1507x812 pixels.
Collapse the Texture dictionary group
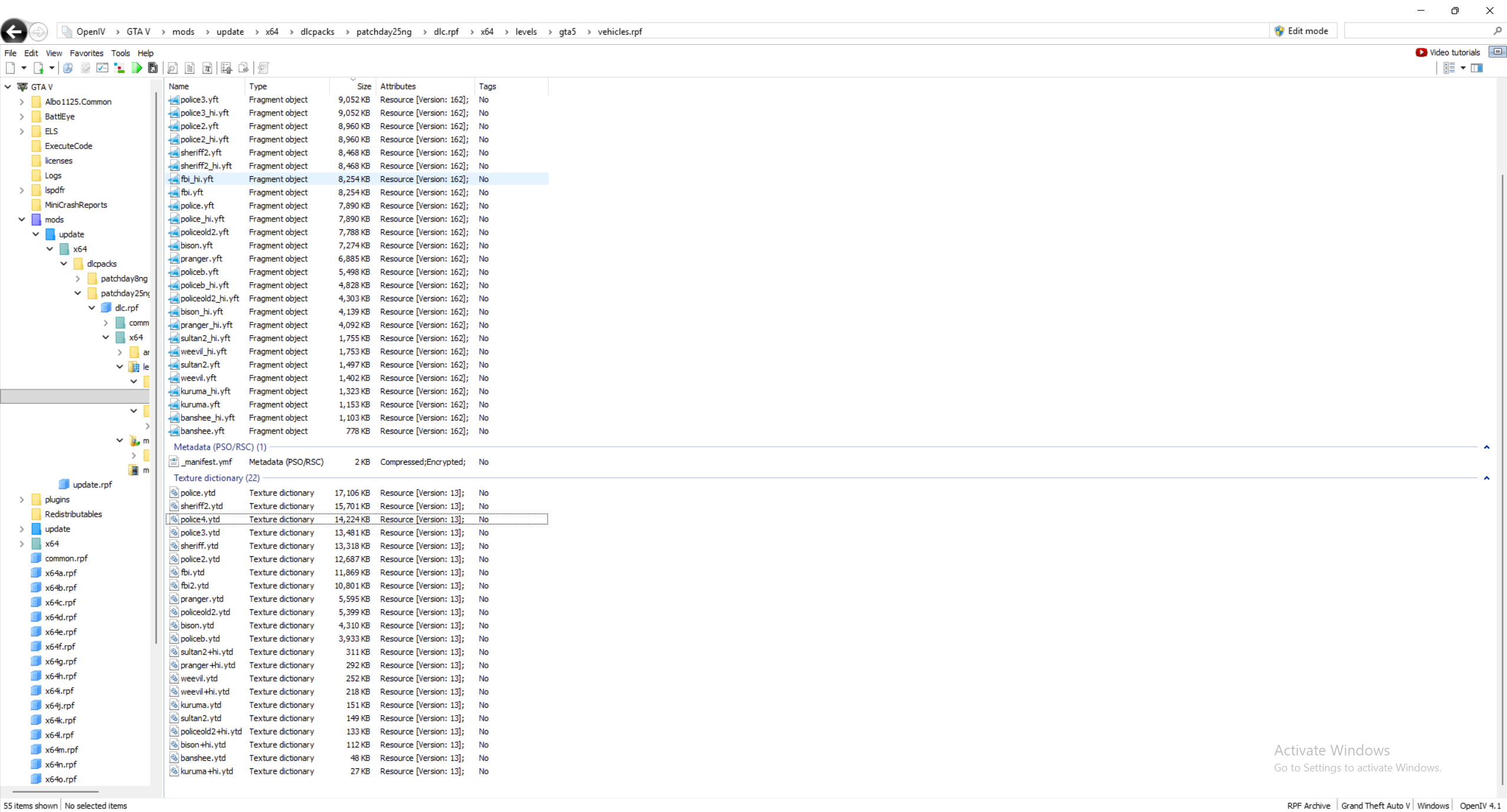pos(1486,478)
